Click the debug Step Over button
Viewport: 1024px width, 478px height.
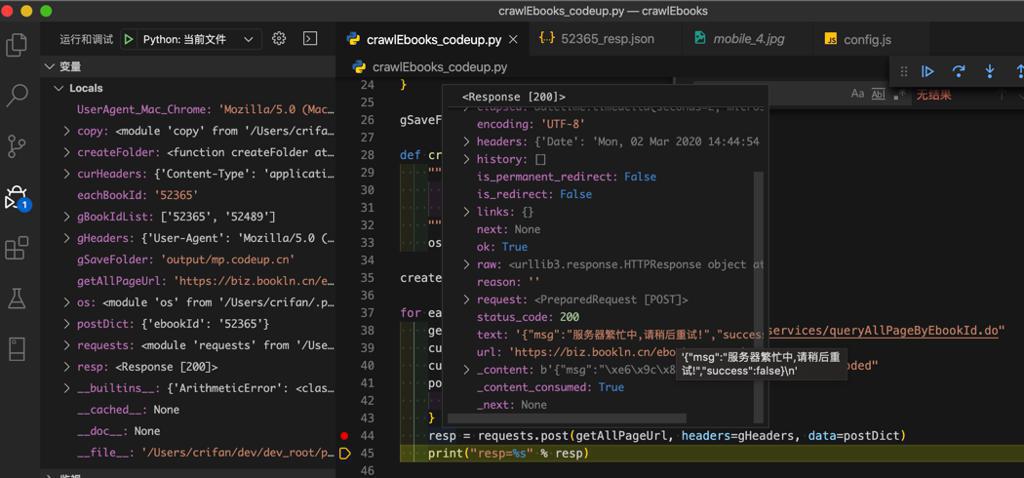coord(958,71)
